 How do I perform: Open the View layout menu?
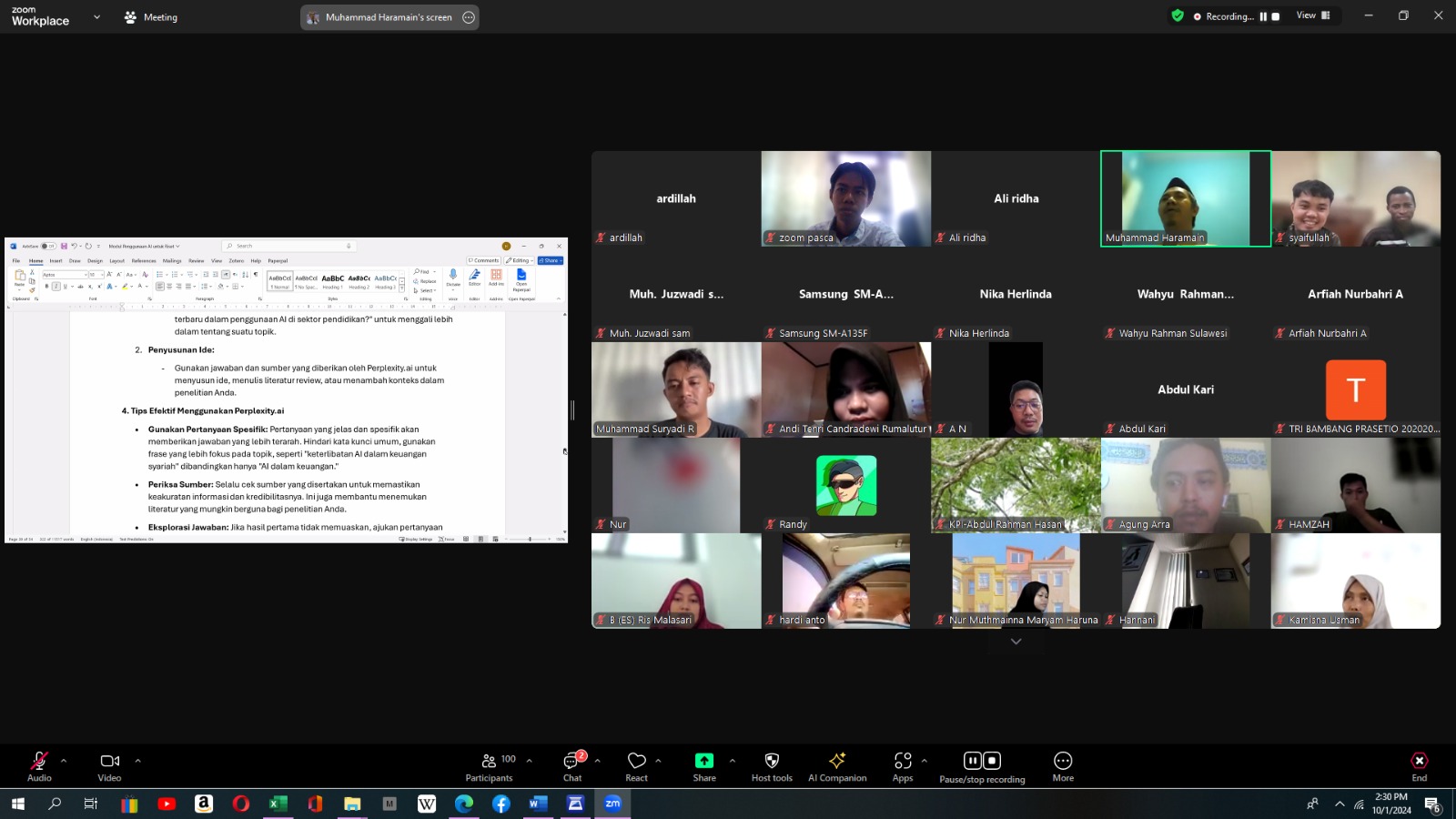(x=1312, y=15)
